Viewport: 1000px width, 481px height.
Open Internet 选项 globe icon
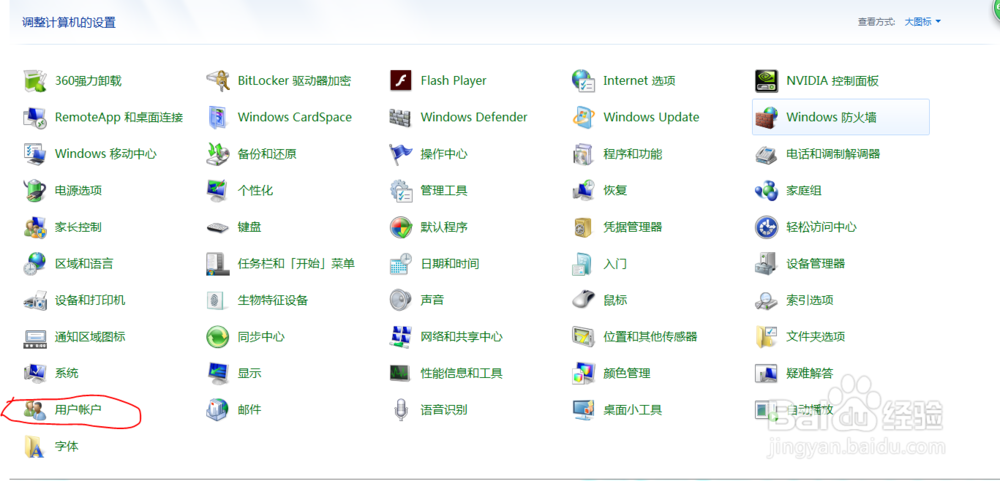tap(583, 80)
